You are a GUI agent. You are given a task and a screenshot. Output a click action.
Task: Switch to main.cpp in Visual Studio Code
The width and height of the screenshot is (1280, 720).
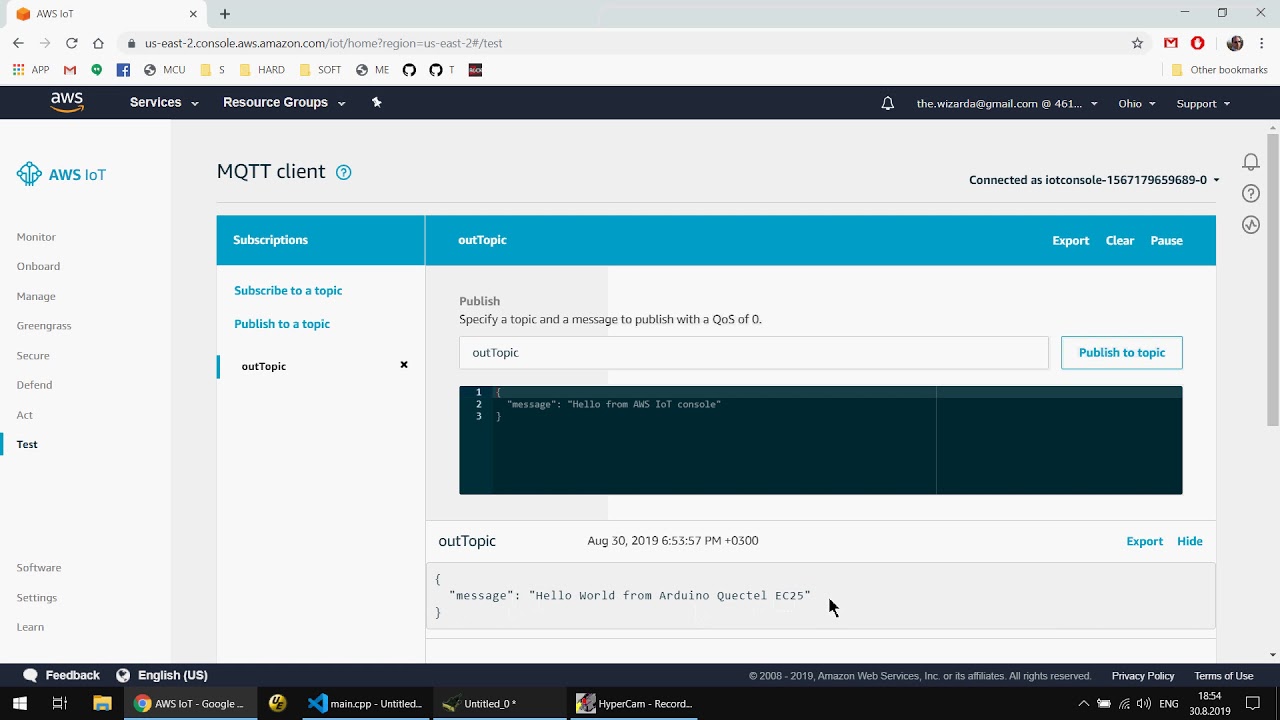click(365, 703)
